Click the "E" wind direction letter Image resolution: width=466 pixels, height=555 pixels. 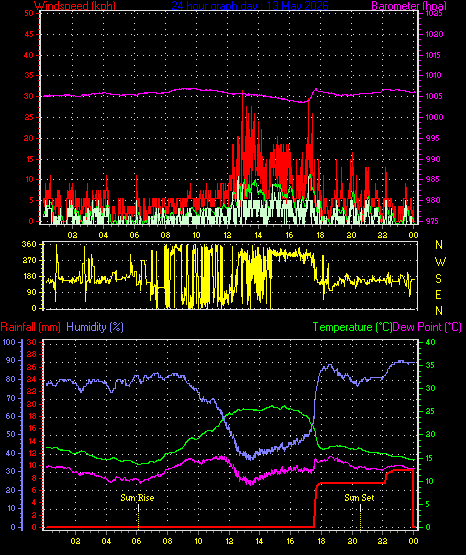[x=438, y=294]
